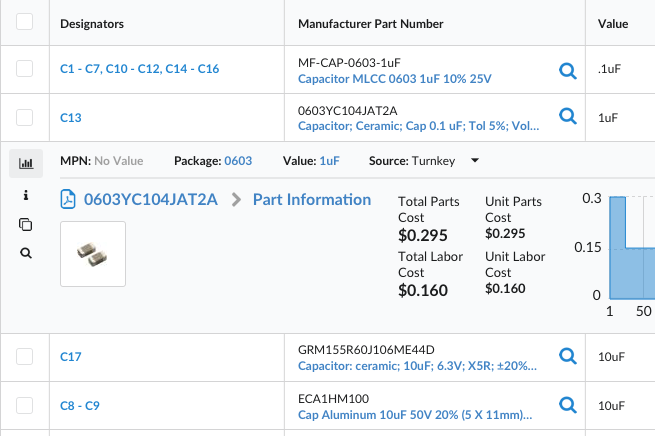
Task: Click the search icon next to GRM155R60J106ME44D
Action: click(x=567, y=357)
